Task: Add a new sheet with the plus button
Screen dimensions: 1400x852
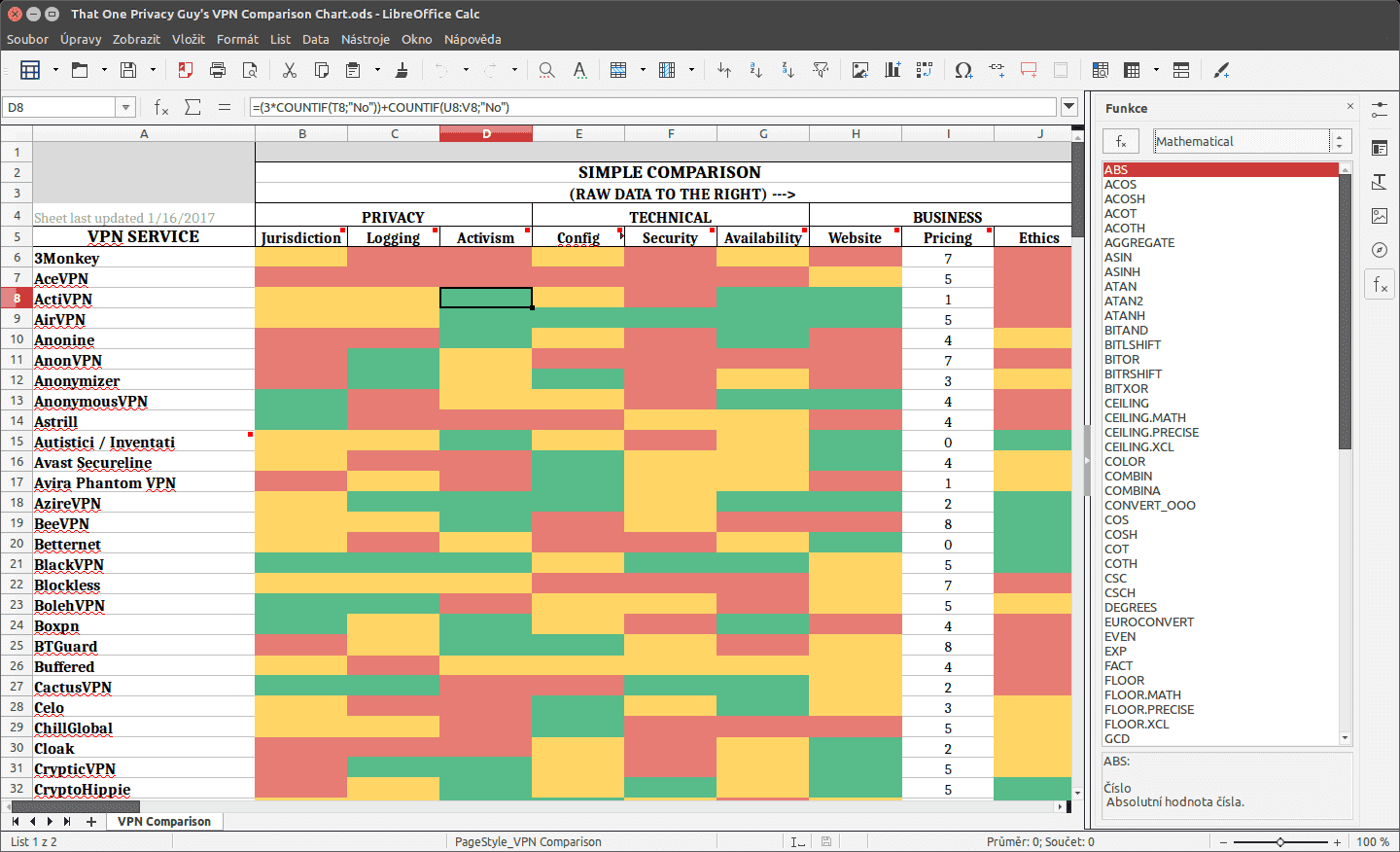Action: click(91, 822)
